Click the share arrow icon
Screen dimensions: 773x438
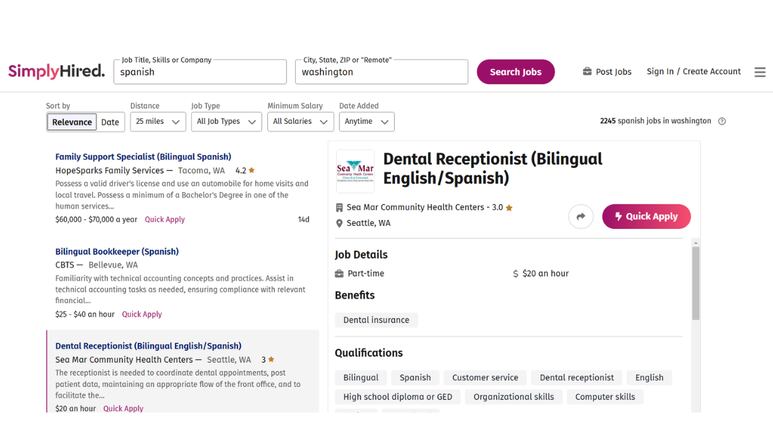tap(581, 217)
